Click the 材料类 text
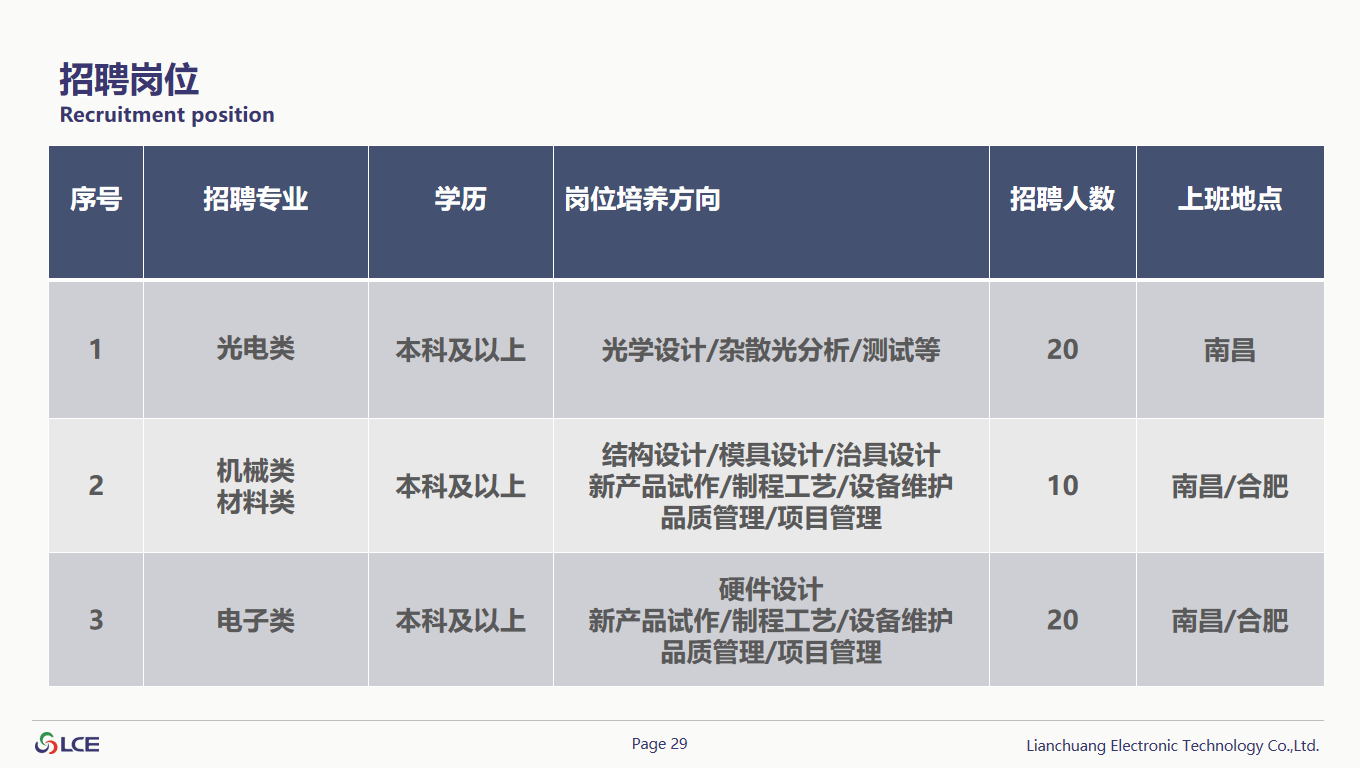1360x768 pixels. 256,502
